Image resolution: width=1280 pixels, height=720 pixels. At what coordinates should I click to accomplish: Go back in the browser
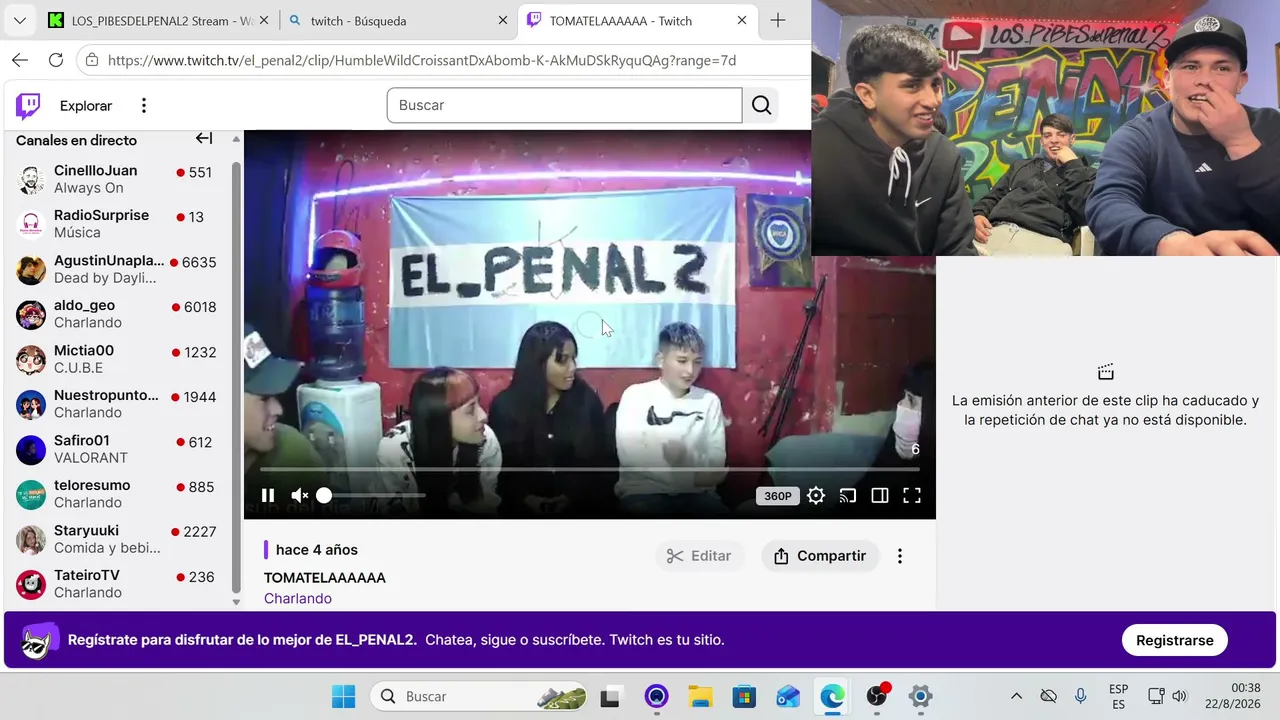[20, 60]
